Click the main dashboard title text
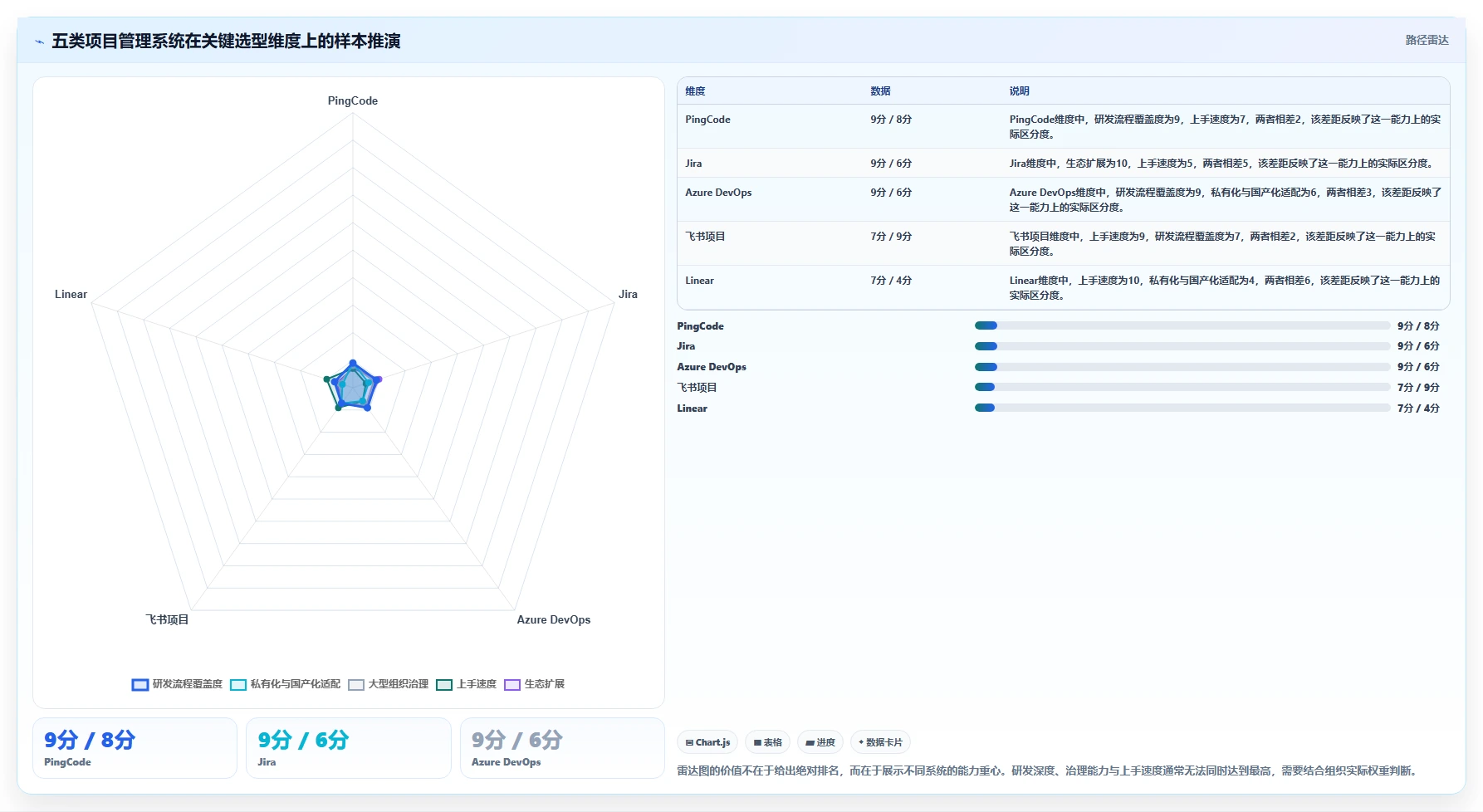1483x812 pixels. pos(226,41)
